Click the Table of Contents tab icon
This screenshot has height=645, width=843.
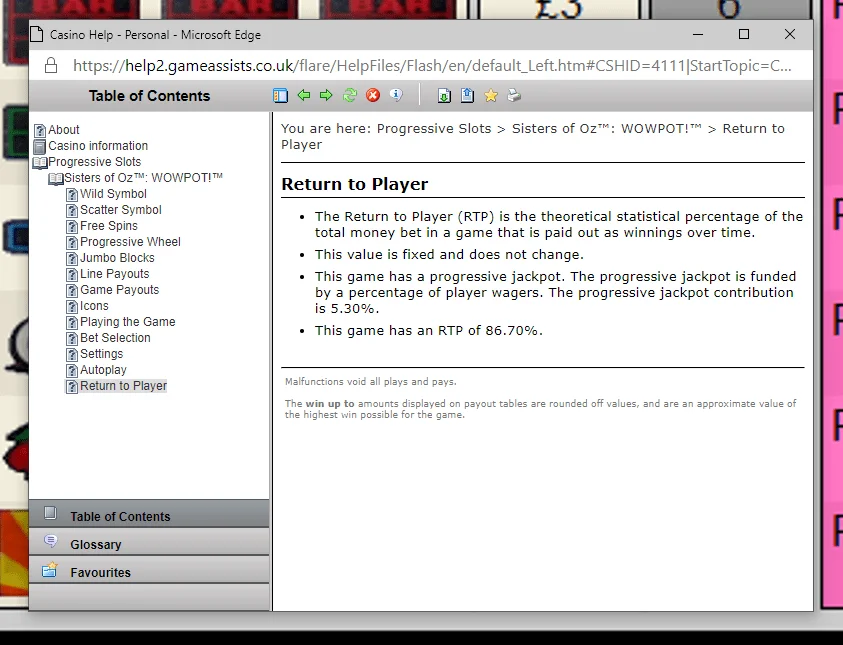tap(50, 513)
